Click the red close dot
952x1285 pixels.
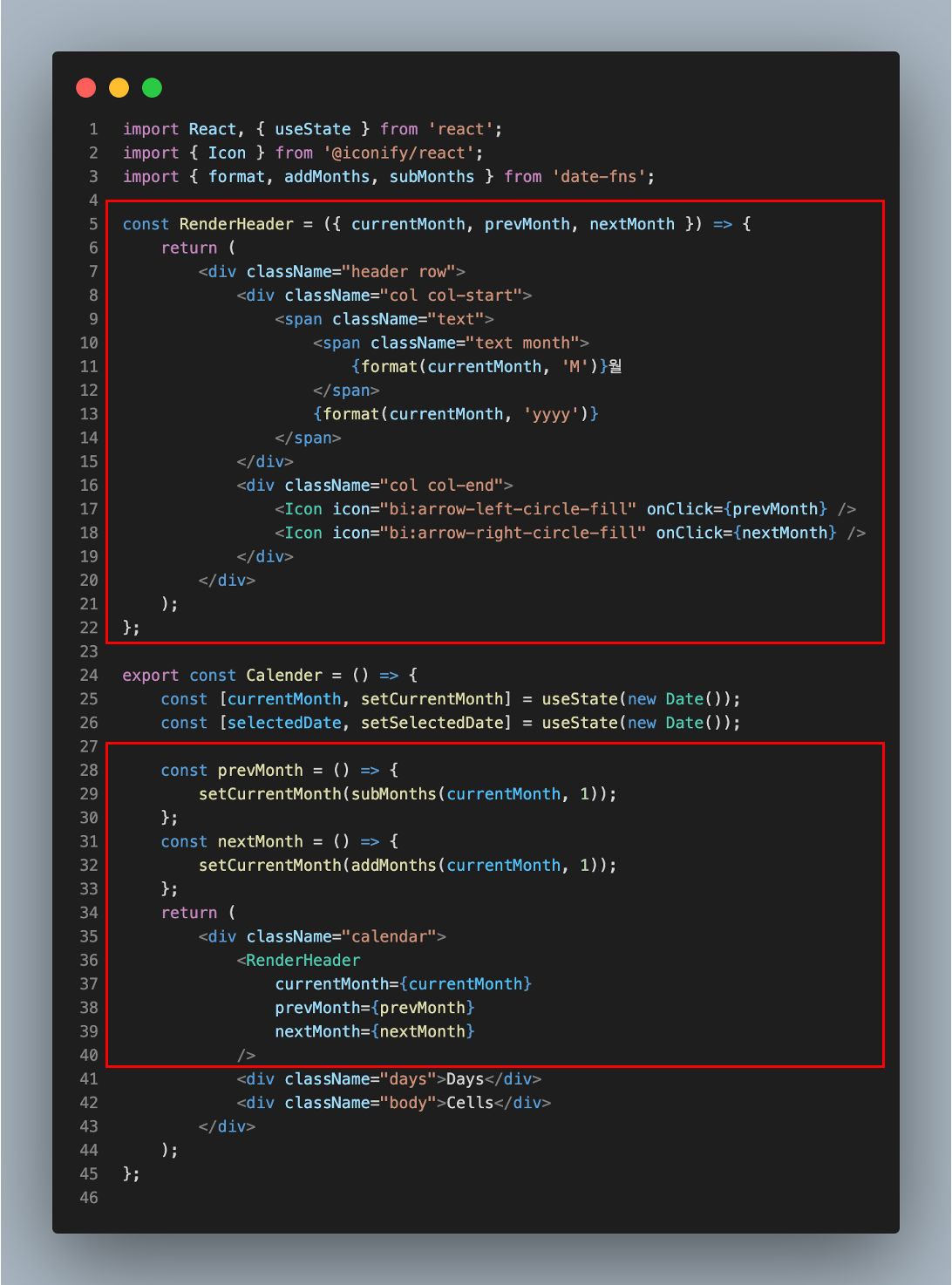click(85, 87)
